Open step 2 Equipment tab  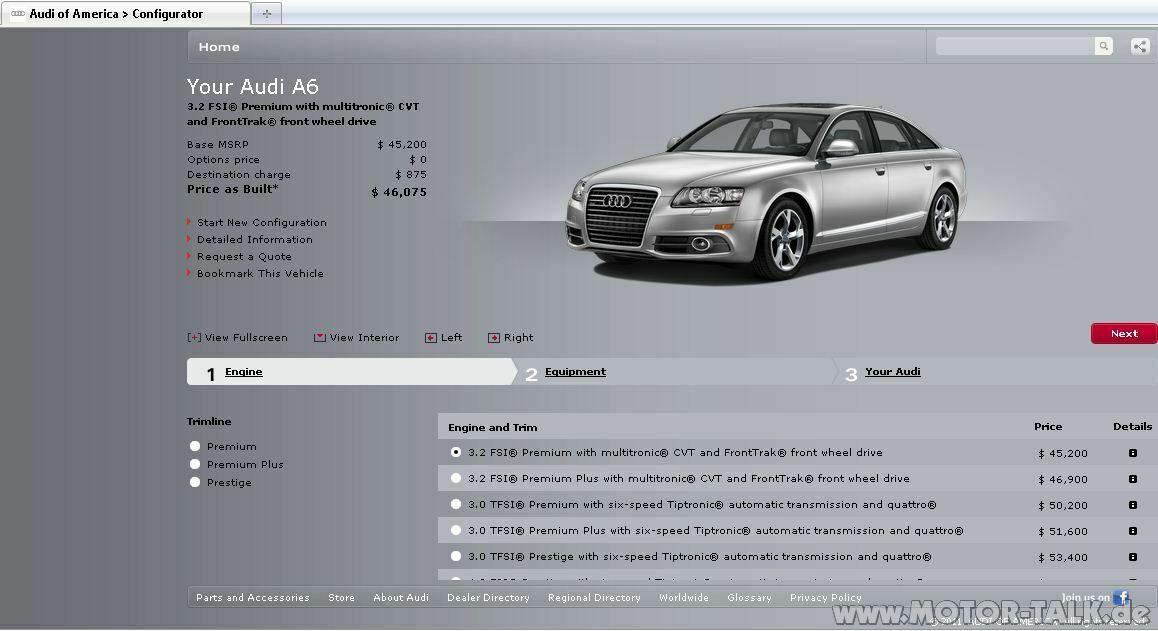tap(575, 372)
